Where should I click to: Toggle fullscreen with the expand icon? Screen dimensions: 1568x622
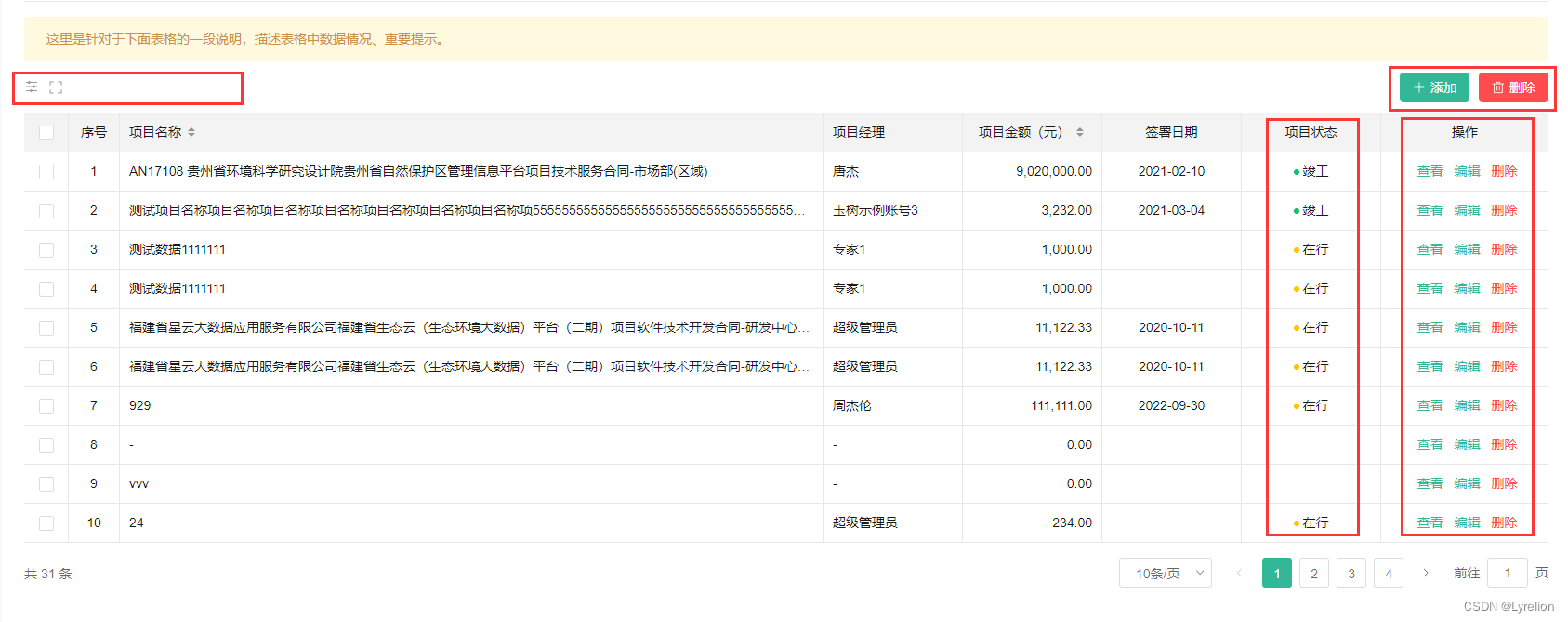56,86
